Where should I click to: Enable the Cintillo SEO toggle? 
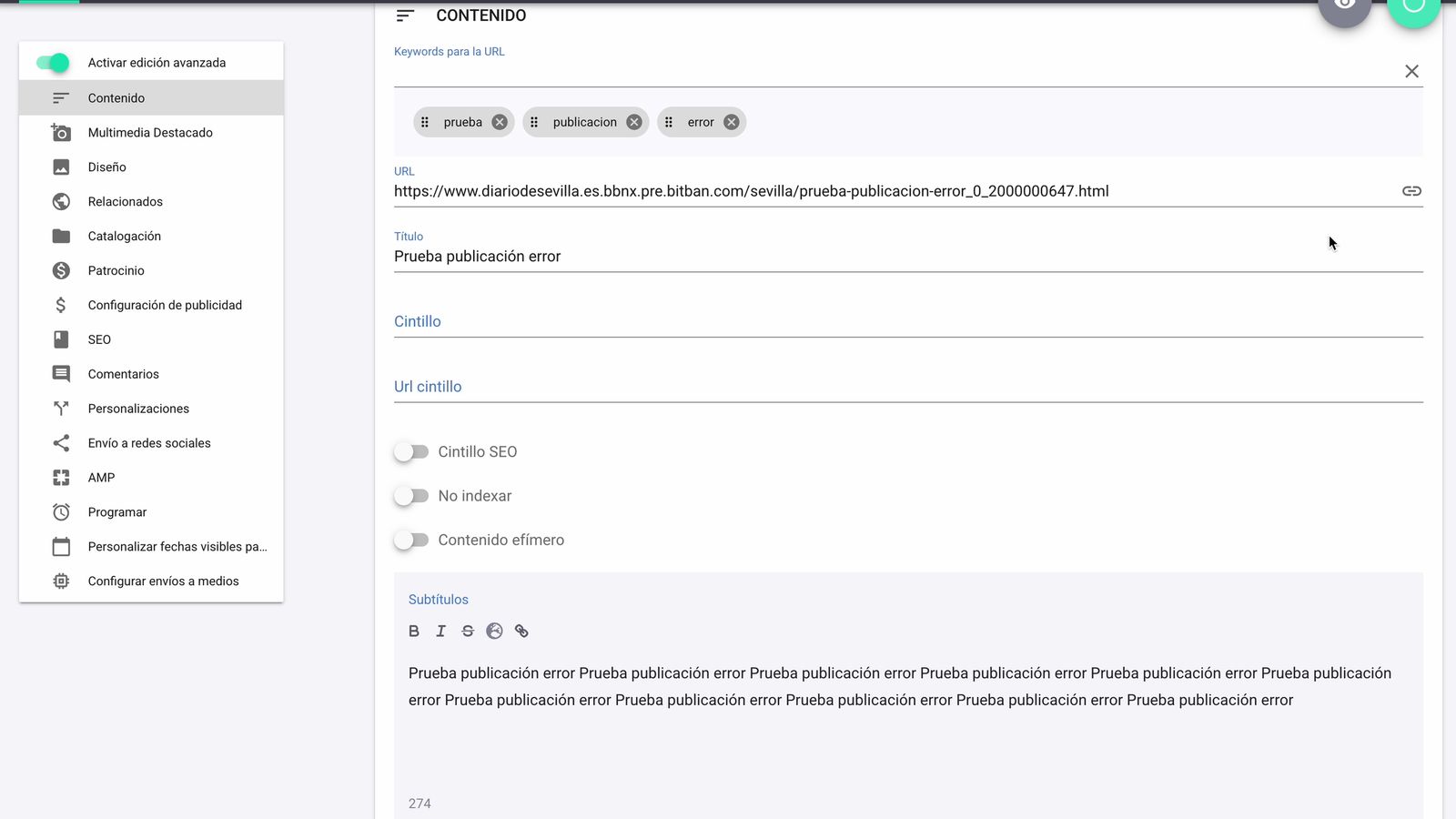(411, 451)
